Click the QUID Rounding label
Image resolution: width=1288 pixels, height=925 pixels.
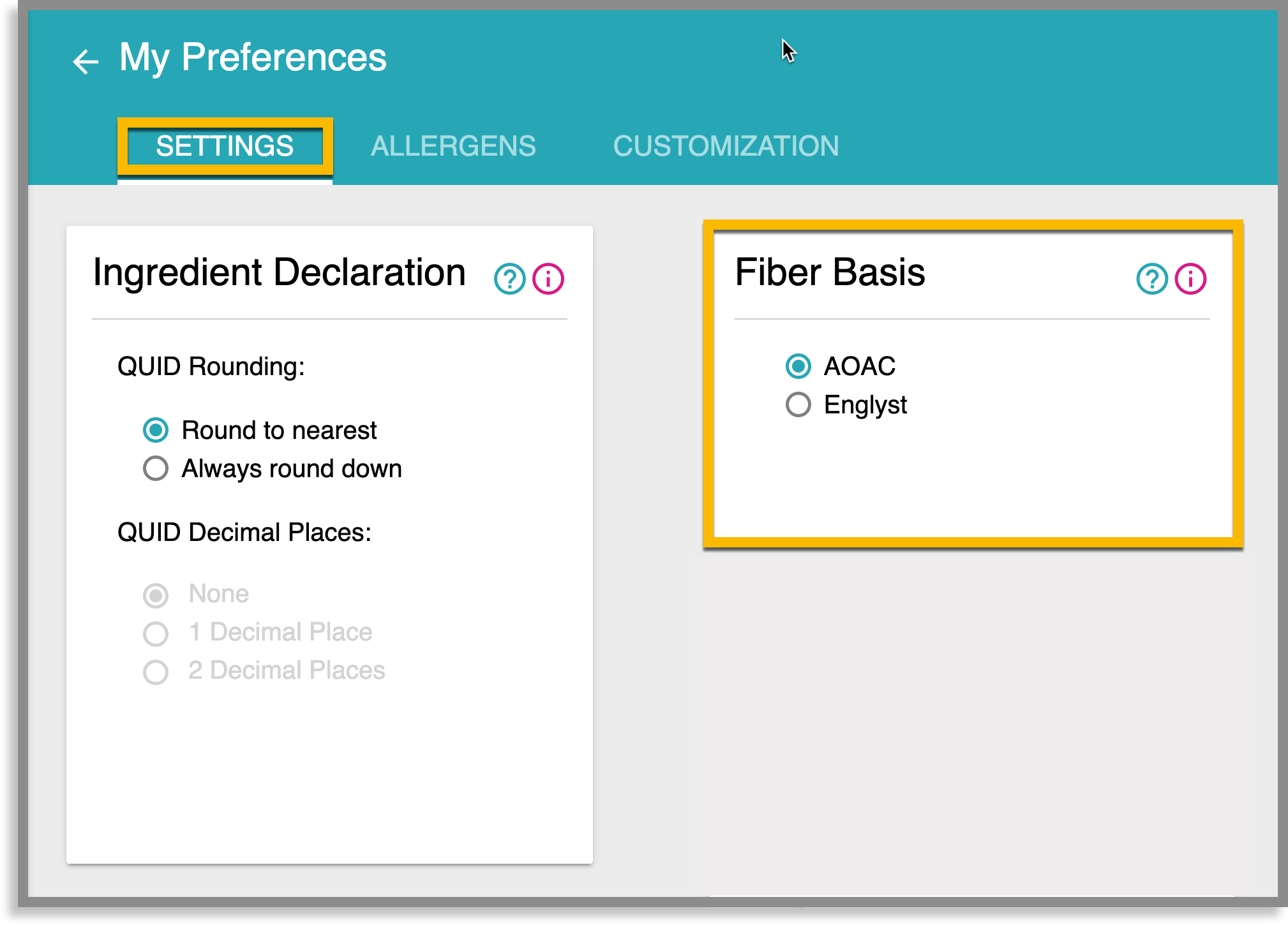[x=211, y=367]
